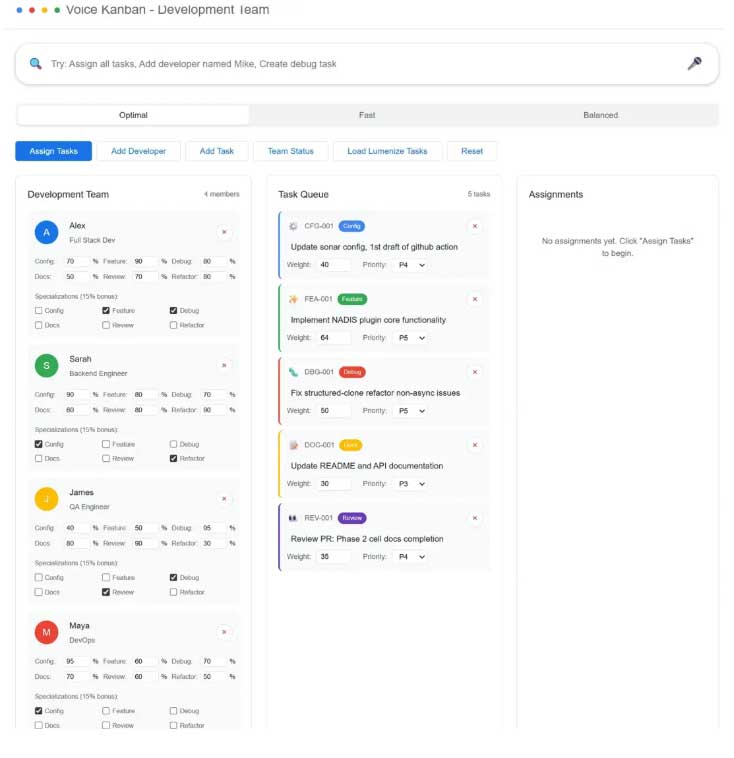Click the gear icon on CFG-001

coord(293,226)
